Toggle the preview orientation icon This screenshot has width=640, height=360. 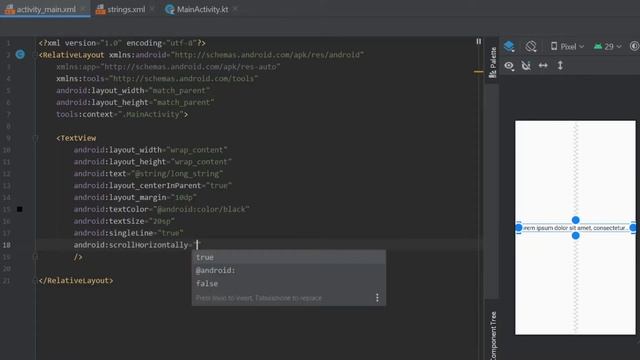pos(531,46)
